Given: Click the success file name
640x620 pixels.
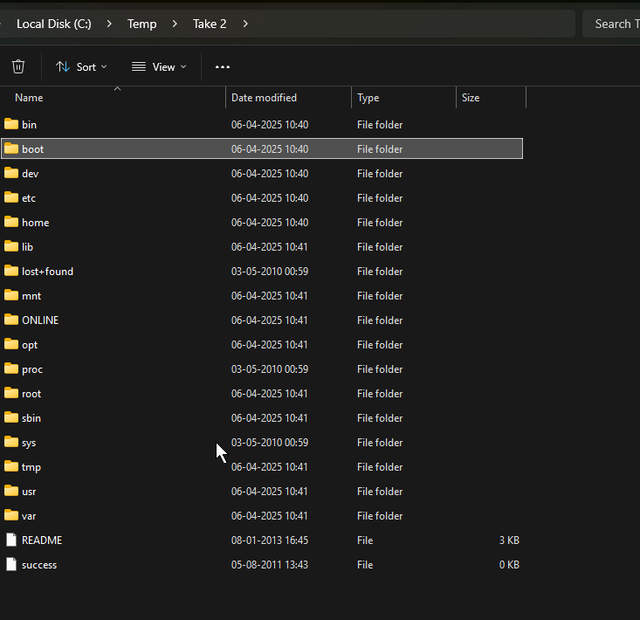Looking at the screenshot, I should coord(39,565).
